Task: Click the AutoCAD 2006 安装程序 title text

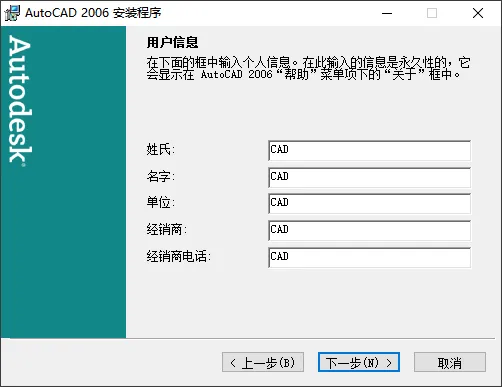Action: coord(93,13)
